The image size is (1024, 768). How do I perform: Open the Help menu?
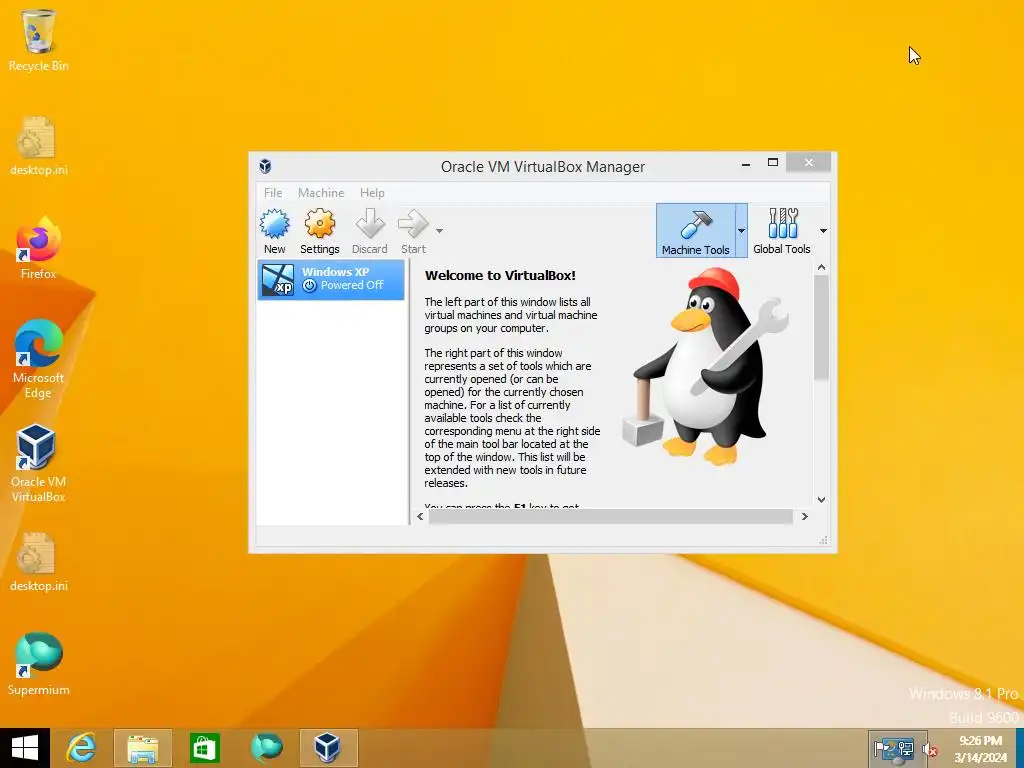372,193
